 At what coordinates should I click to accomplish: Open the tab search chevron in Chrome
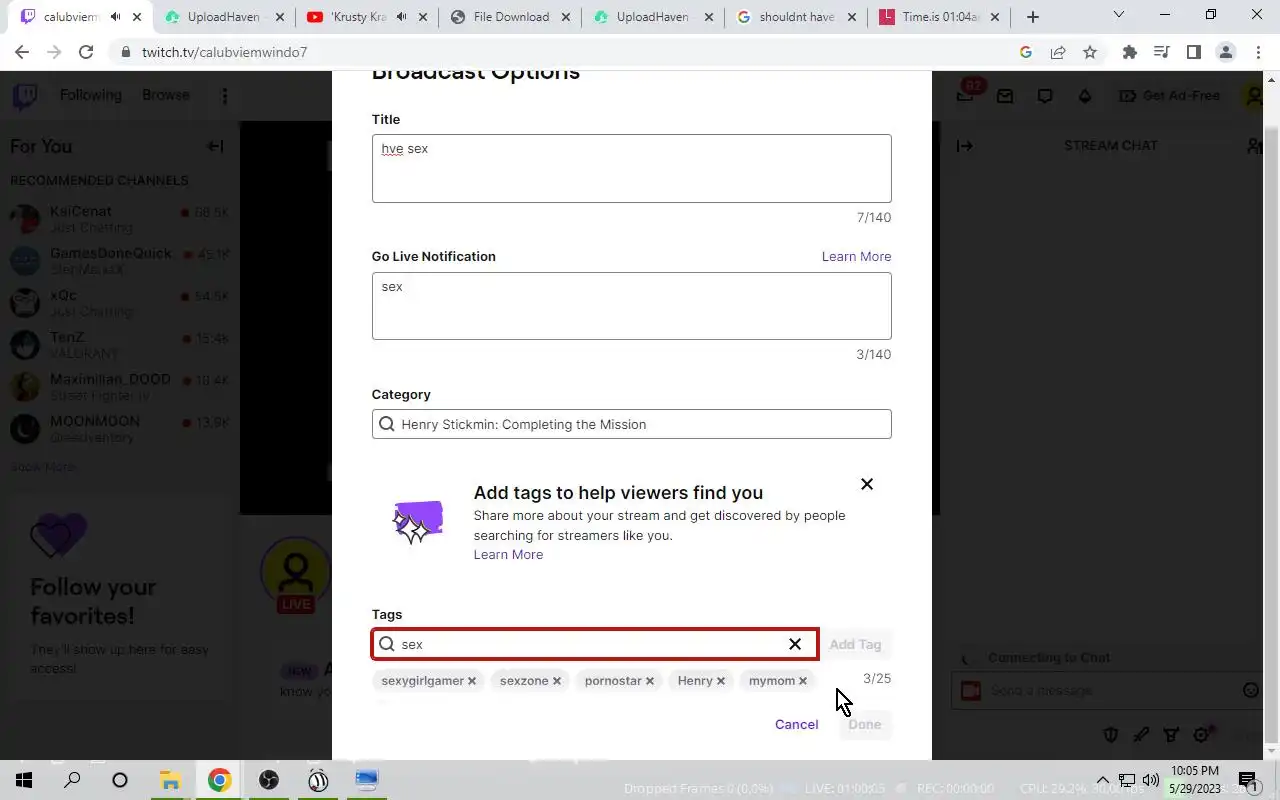click(1118, 15)
